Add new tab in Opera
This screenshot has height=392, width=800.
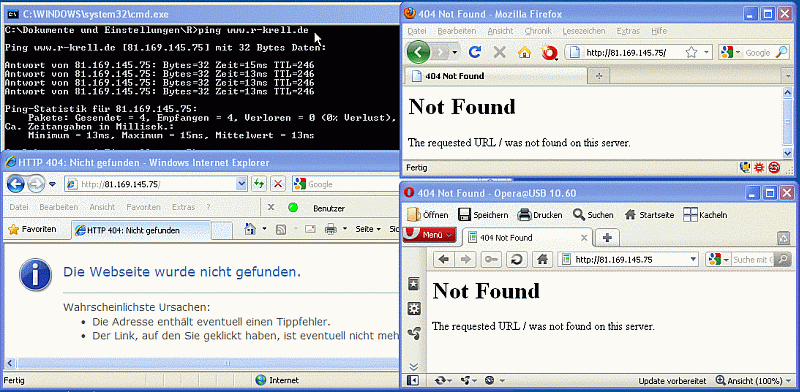pyautogui.click(x=607, y=237)
